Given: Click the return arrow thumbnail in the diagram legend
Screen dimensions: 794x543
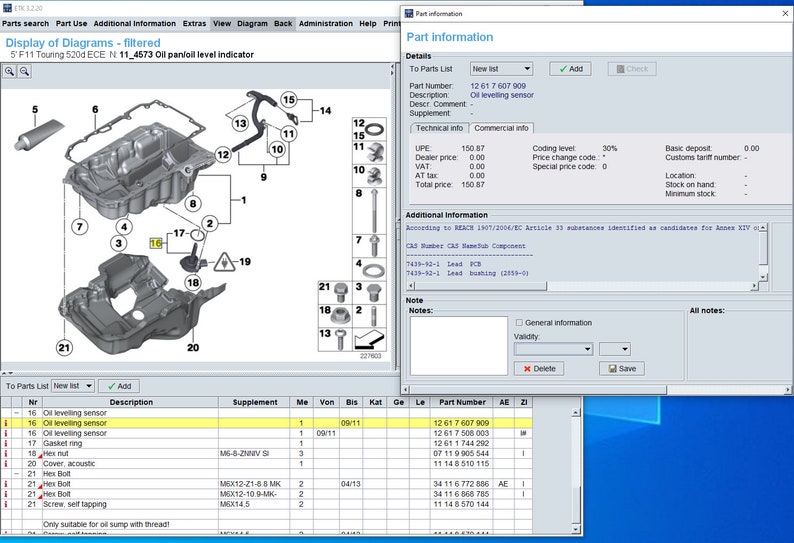Looking at the screenshot, I should click(x=369, y=340).
